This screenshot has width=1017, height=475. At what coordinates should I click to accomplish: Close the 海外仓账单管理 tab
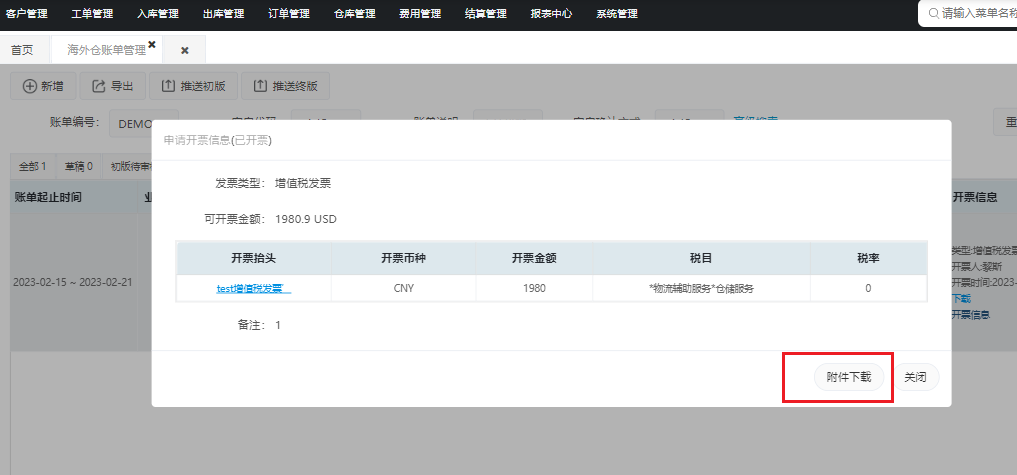coord(152,44)
